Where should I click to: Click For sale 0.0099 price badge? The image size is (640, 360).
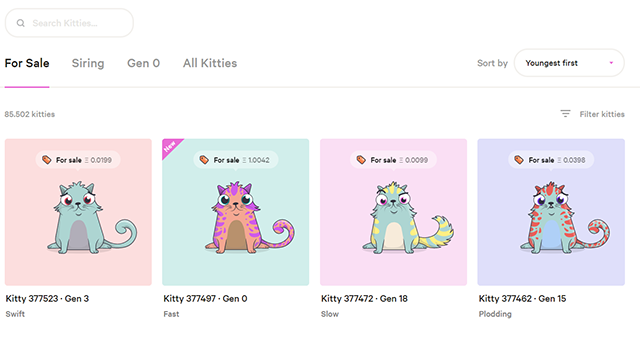tap(393, 160)
